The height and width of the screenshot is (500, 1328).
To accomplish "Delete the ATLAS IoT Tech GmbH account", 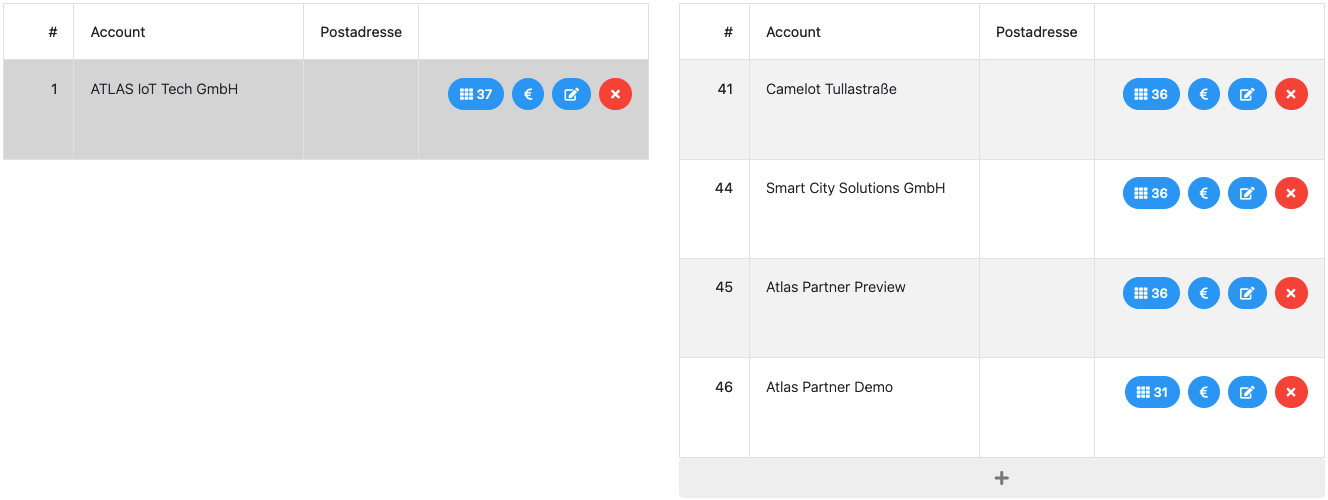I will pos(615,94).
